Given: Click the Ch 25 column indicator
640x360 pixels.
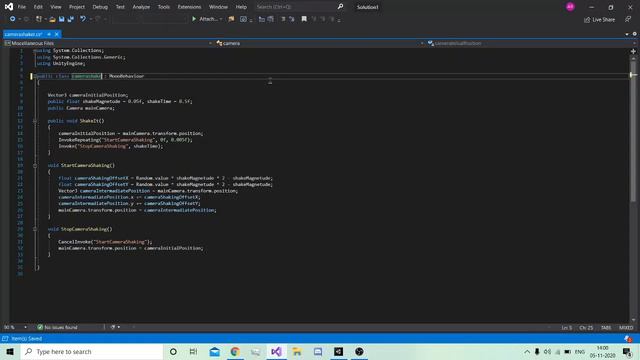Looking at the screenshot, I should (586, 328).
